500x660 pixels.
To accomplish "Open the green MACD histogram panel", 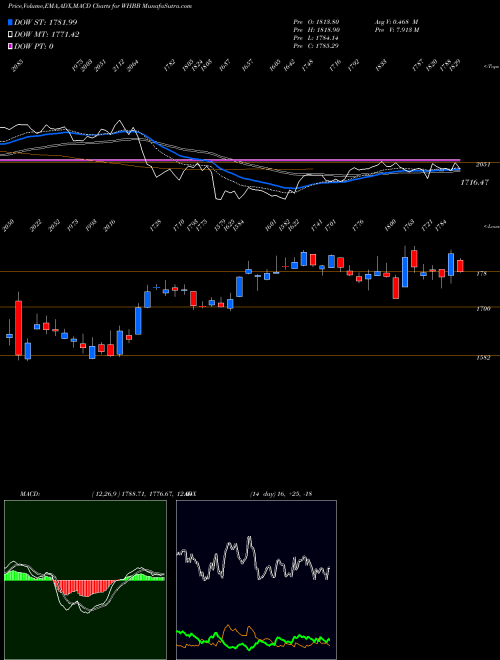I will pos(85,580).
